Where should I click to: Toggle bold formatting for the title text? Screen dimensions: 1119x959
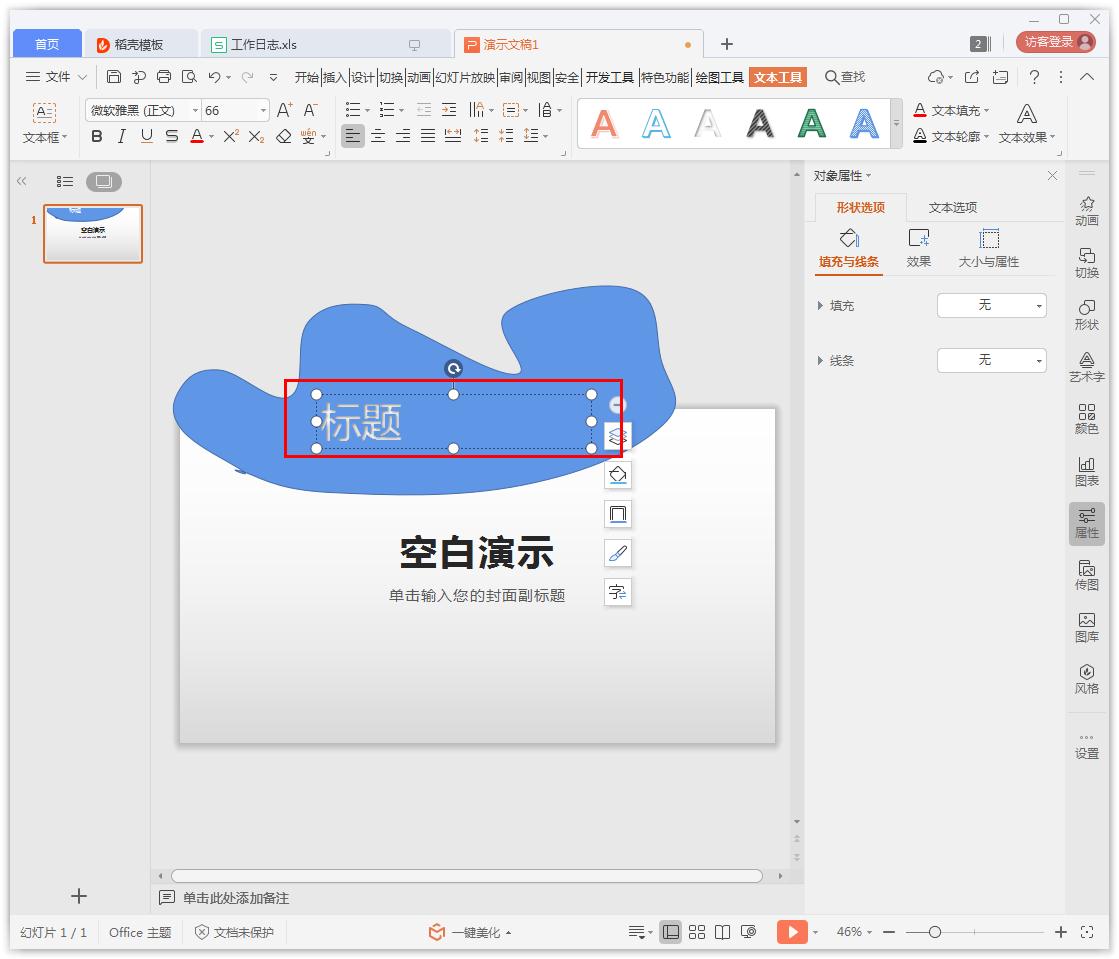pyautogui.click(x=96, y=136)
